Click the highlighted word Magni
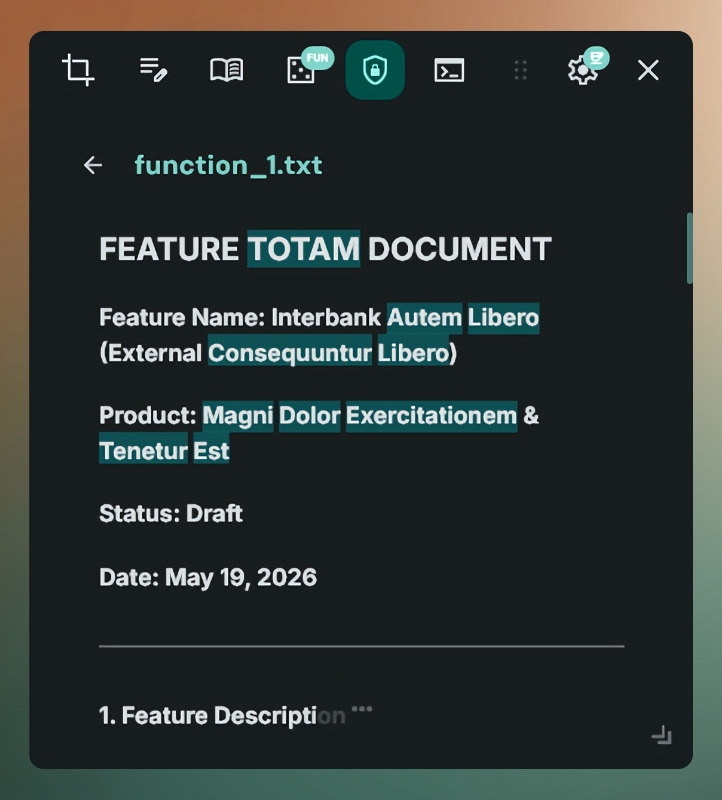Screen dimensions: 722x800 pyautogui.click(x=238, y=416)
